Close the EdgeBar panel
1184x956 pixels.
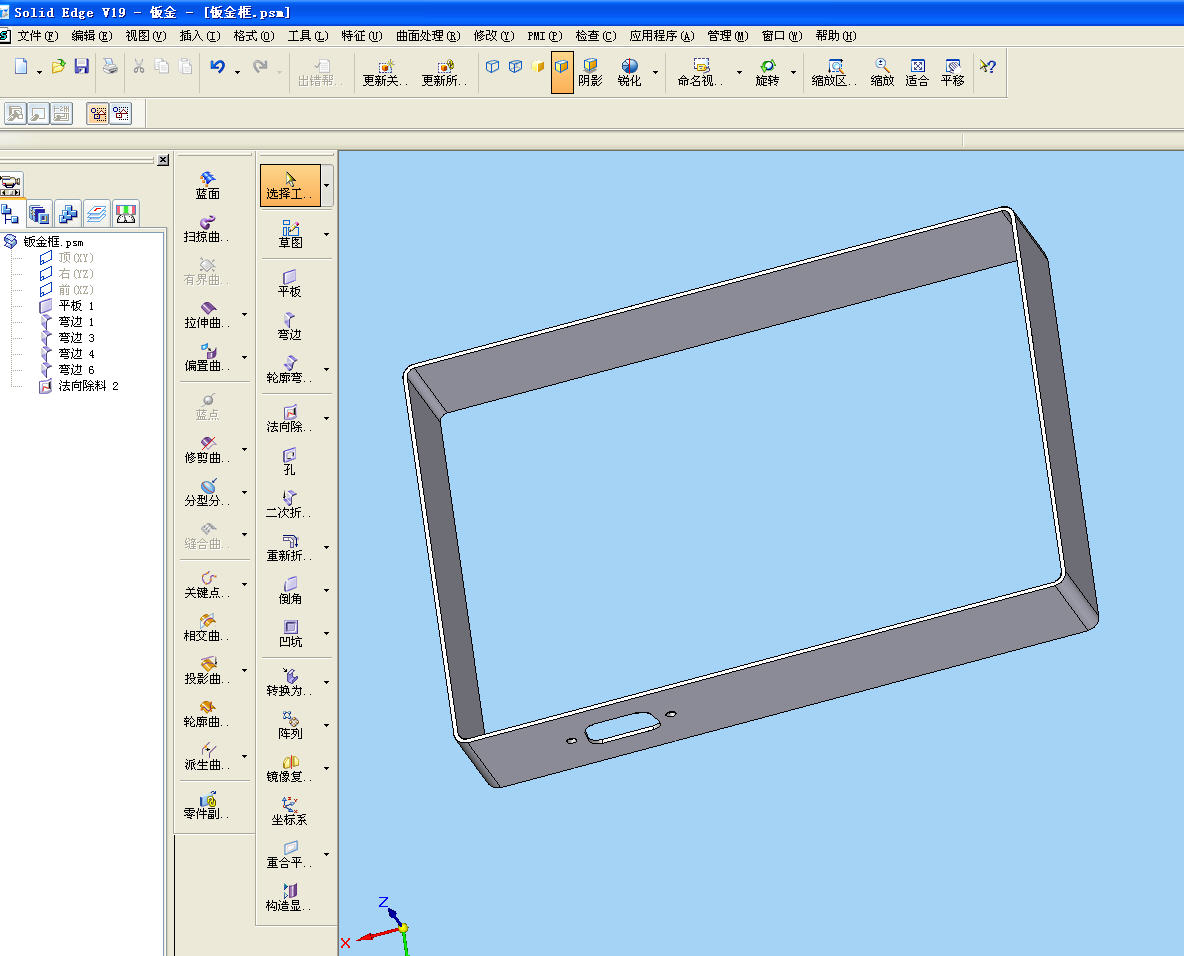click(x=163, y=160)
